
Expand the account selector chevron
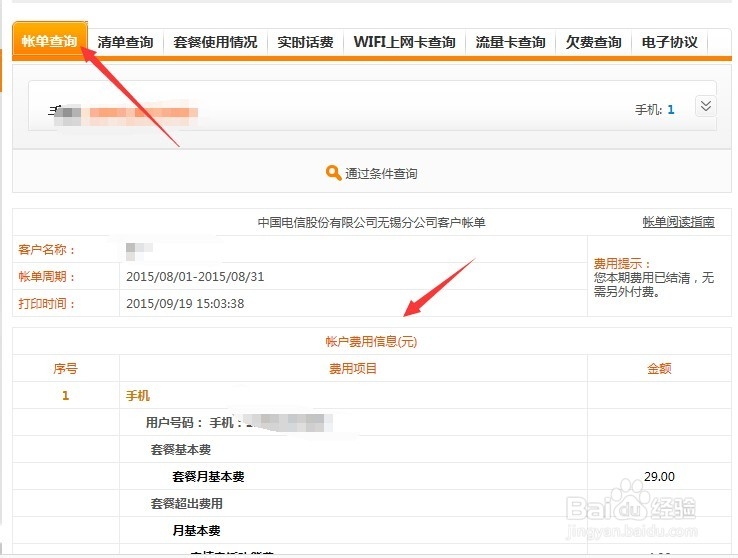tap(706, 106)
